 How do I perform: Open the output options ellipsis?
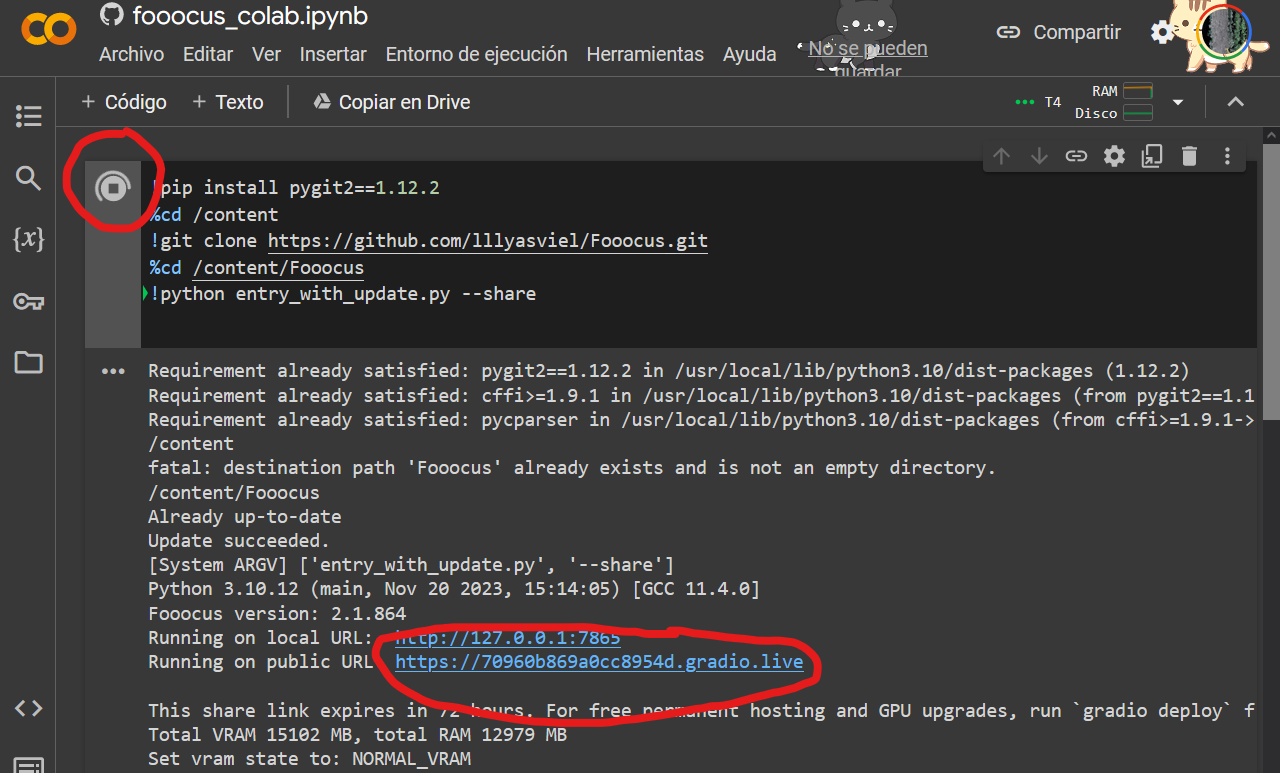(113, 371)
